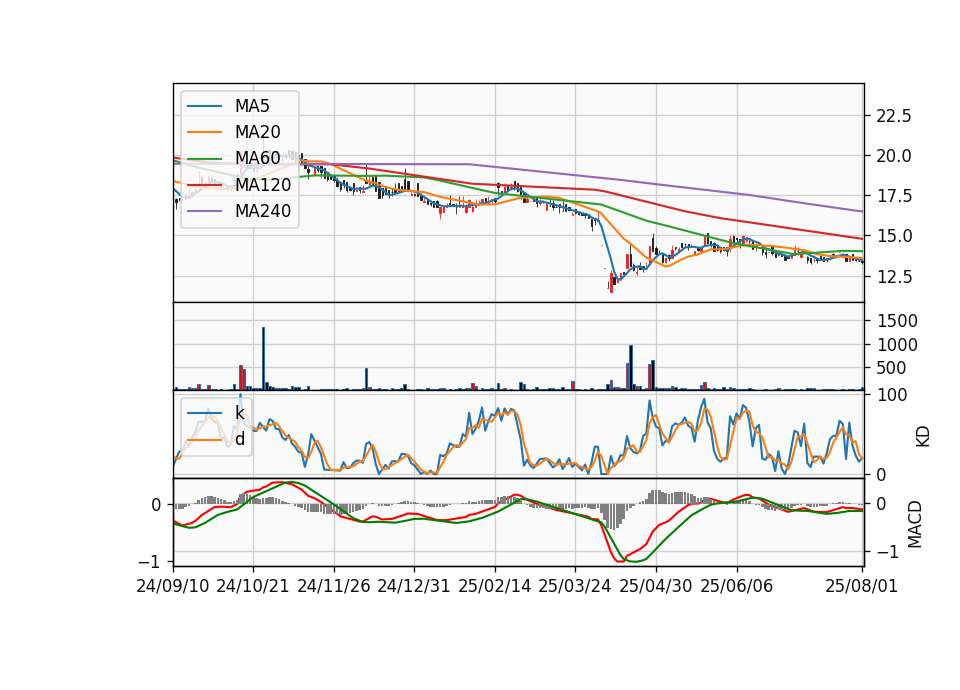Click the orange MA20 legend line sample
Image resolution: width=960 pixels, height=690 pixels.
coord(204,132)
